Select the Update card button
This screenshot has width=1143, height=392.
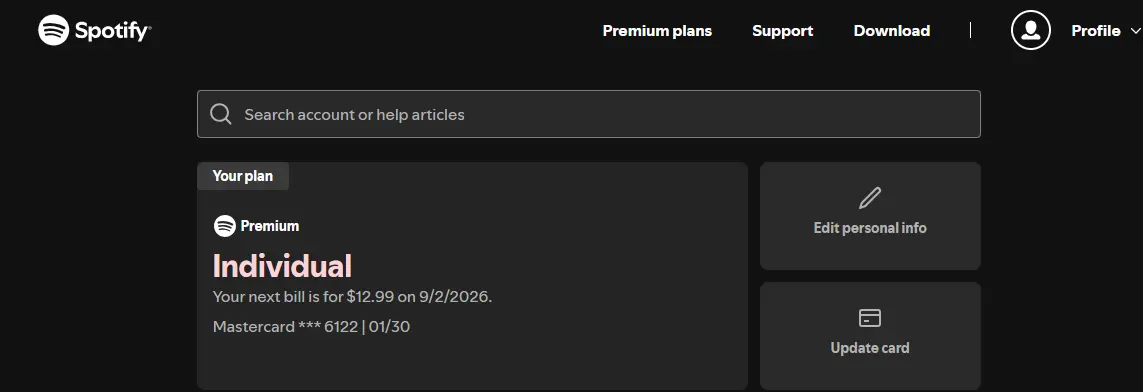(870, 336)
